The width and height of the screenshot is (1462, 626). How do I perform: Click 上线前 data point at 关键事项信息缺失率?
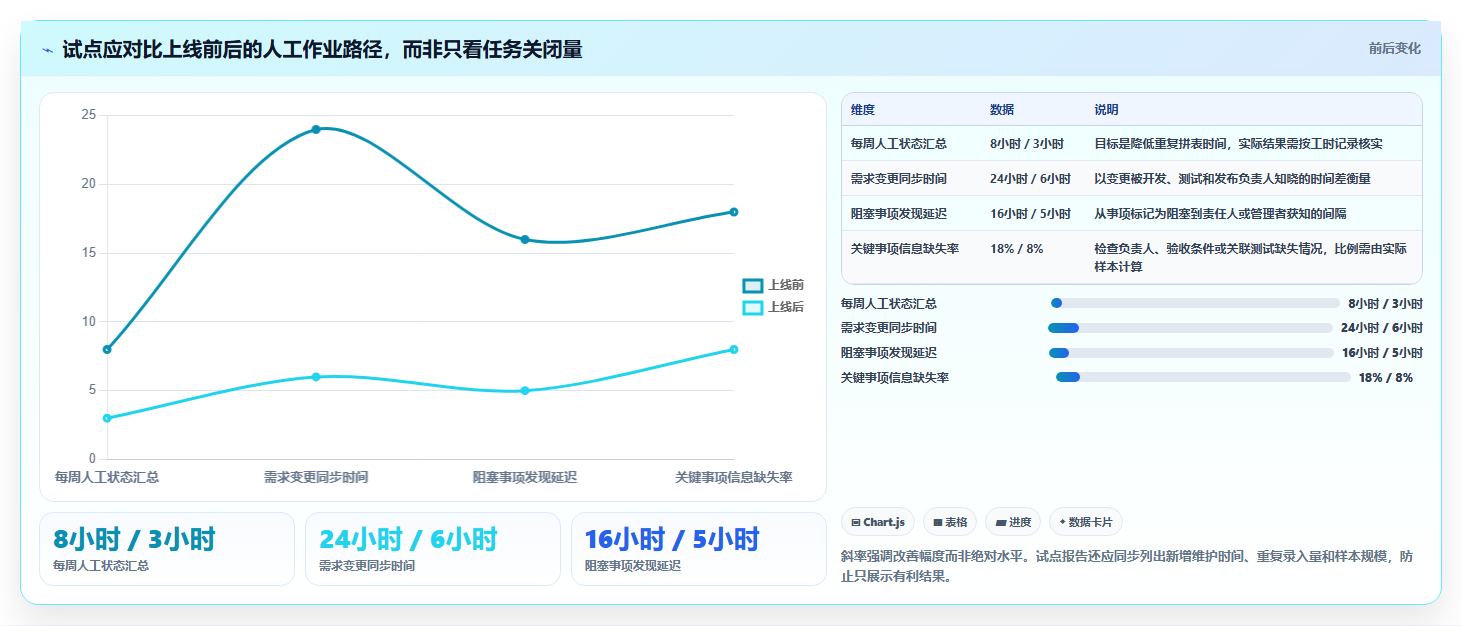coord(734,212)
